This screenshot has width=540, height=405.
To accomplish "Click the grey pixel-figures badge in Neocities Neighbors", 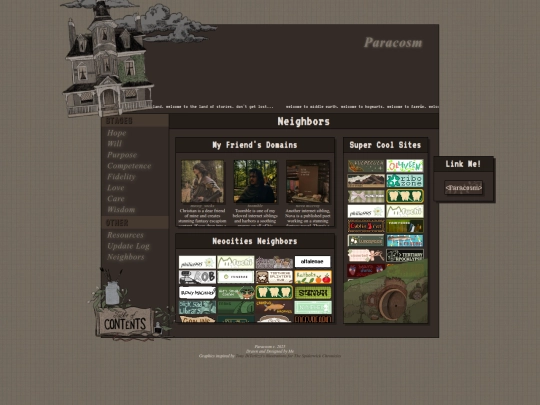I will [x=274, y=262].
